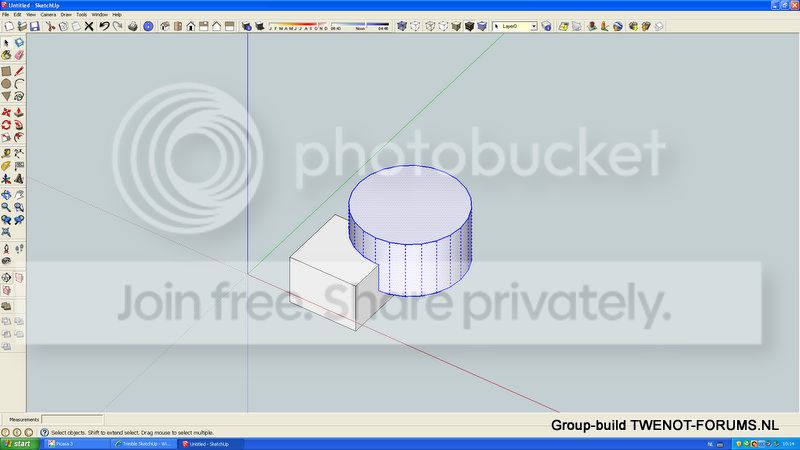
Task: Select the Rectangle drawing tool
Action: click(x=6, y=71)
